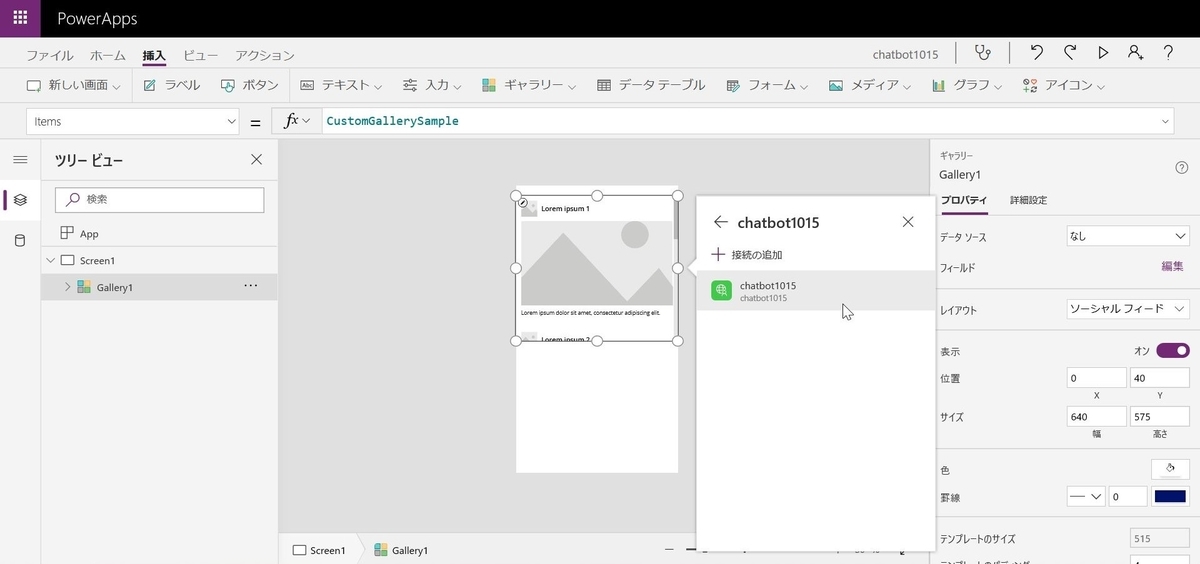Click the gallery help circle icon
The height and width of the screenshot is (564, 1200).
coord(1182,167)
